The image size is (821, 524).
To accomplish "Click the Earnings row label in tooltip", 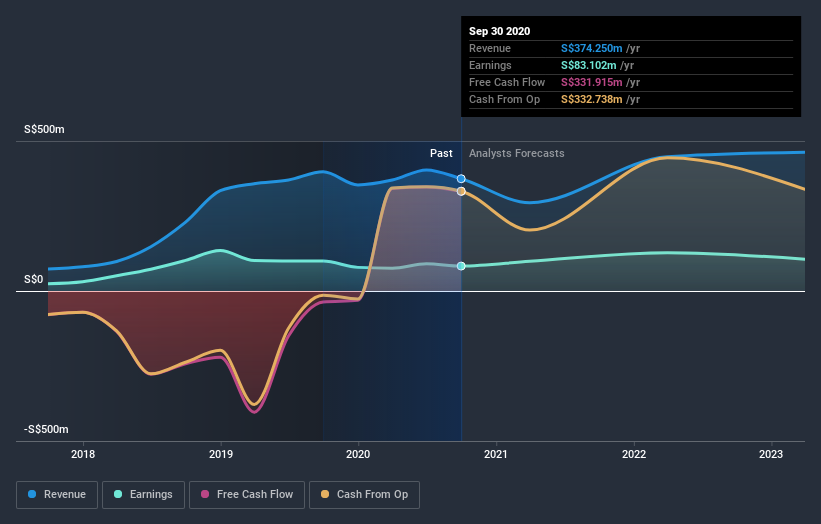I will [x=490, y=65].
